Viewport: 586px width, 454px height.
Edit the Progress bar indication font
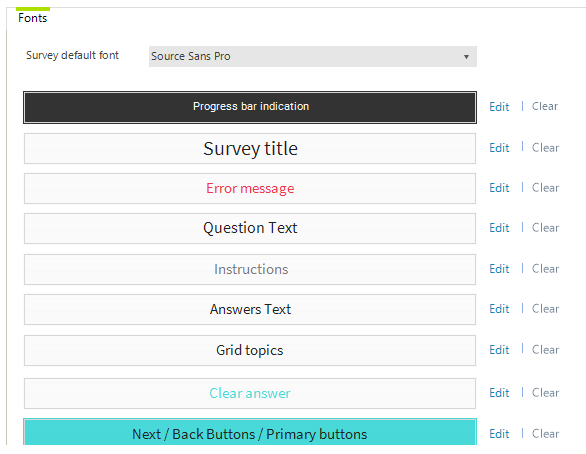pyautogui.click(x=499, y=107)
